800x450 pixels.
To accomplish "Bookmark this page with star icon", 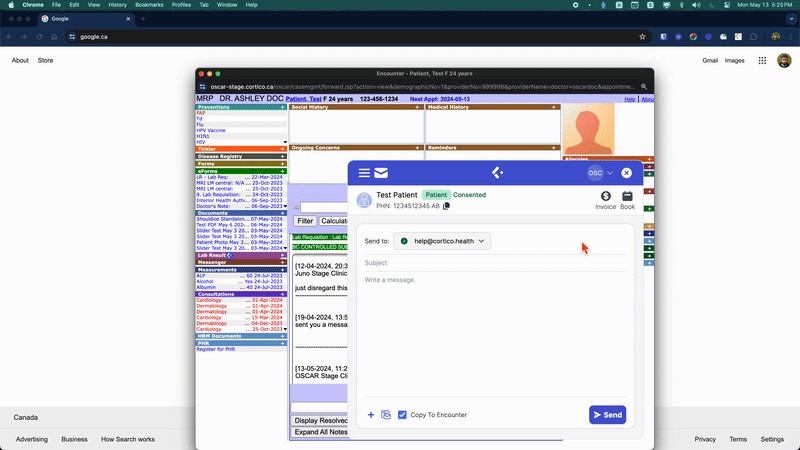I will 642,37.
